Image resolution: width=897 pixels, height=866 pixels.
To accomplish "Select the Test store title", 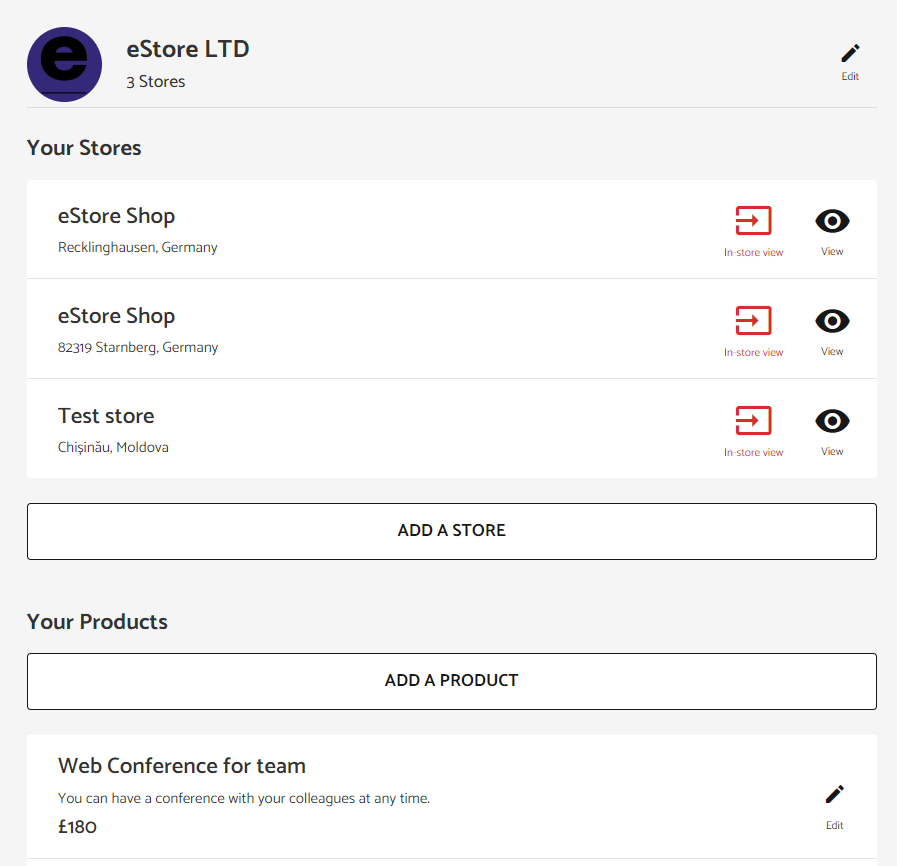I will [106, 416].
